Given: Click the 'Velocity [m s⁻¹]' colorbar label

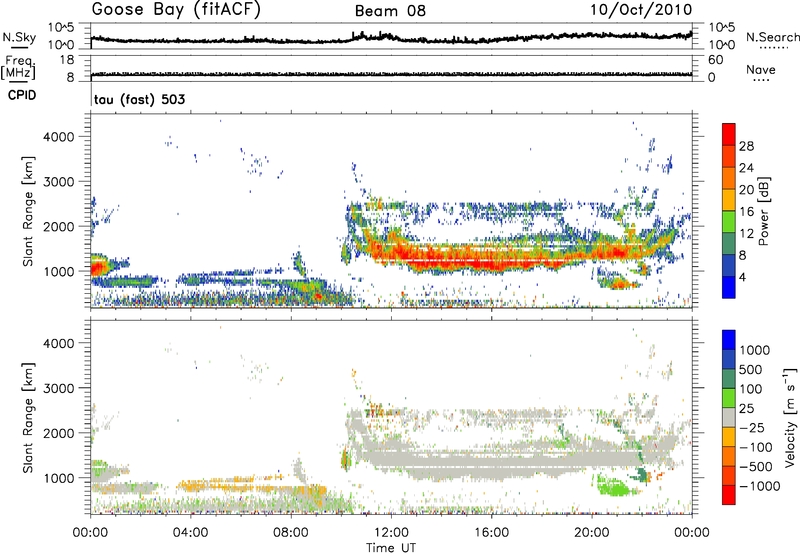Looking at the screenshot, I should [x=790, y=417].
